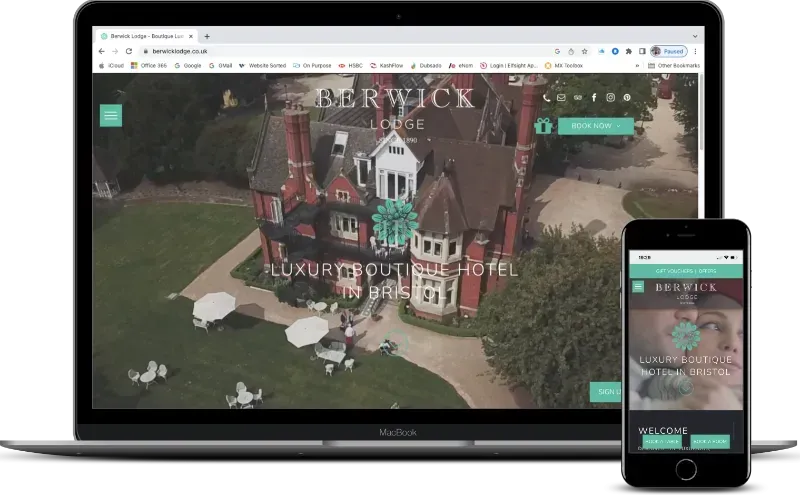The width and height of the screenshot is (800, 495).
Task: Open the MX Toolbox bookmark
Action: pos(564,66)
